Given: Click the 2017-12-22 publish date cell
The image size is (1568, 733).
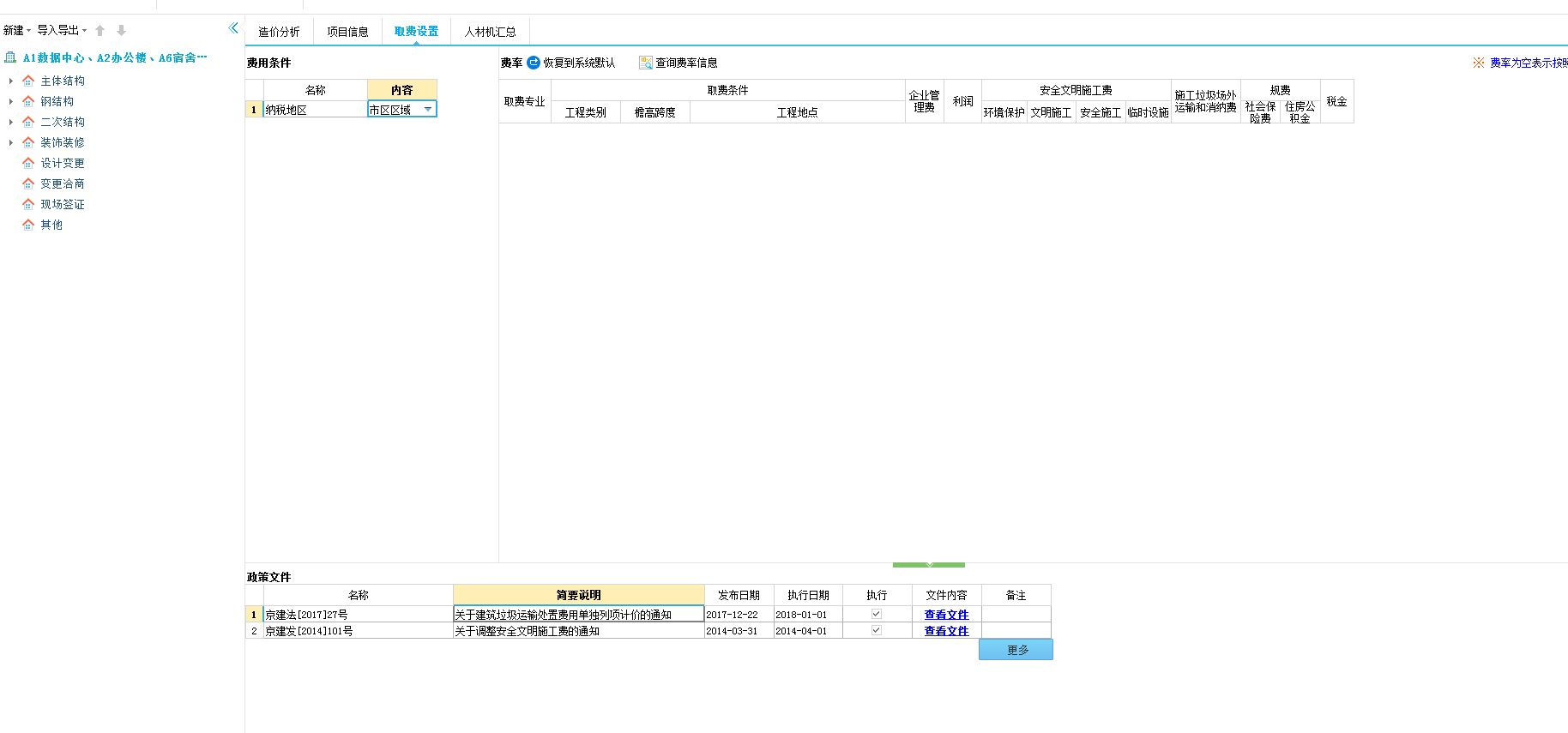Looking at the screenshot, I should pos(739,615).
